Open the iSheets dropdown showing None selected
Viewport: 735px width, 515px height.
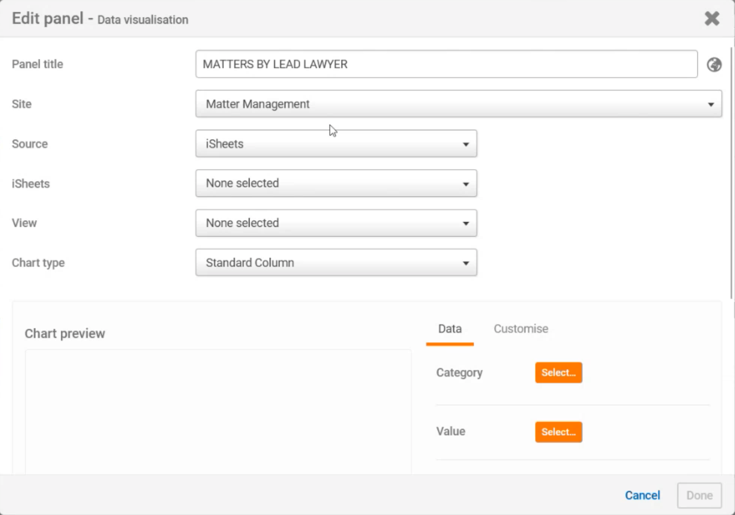coord(336,184)
